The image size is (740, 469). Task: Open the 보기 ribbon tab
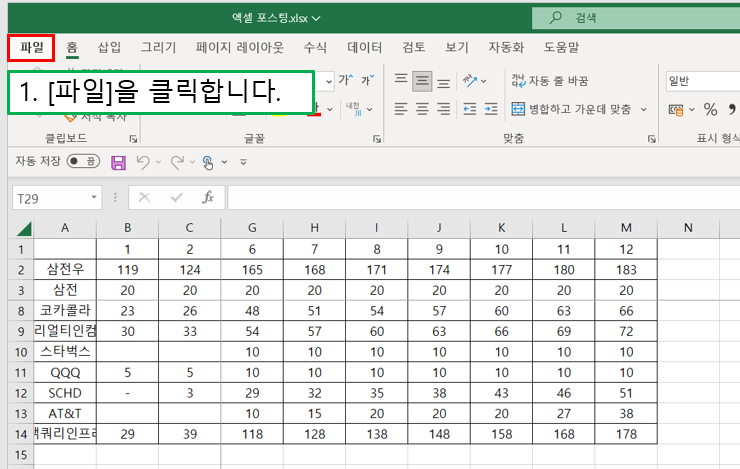point(457,48)
